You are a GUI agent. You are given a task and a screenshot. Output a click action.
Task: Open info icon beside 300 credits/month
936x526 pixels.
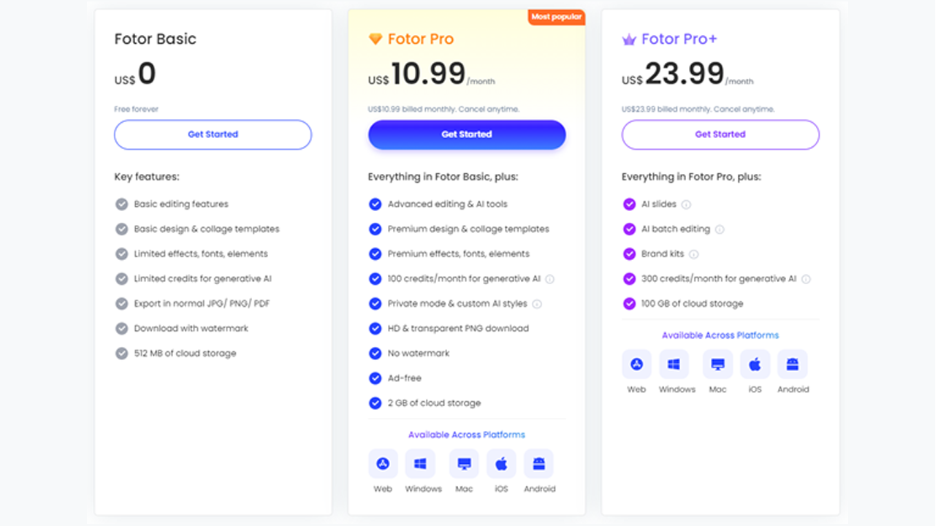point(806,279)
